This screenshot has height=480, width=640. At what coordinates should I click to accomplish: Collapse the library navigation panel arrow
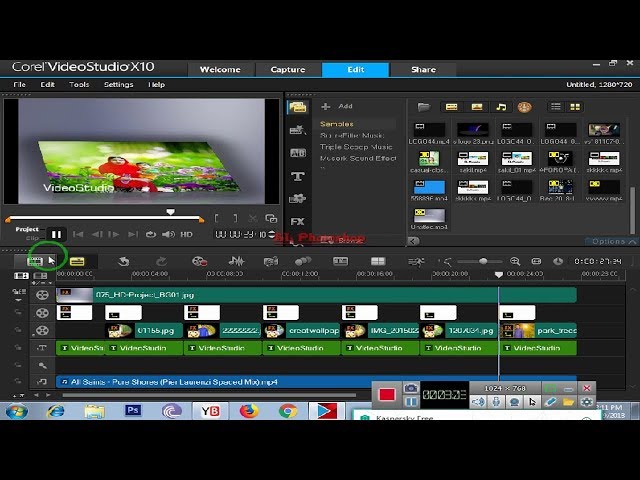[x=413, y=241]
